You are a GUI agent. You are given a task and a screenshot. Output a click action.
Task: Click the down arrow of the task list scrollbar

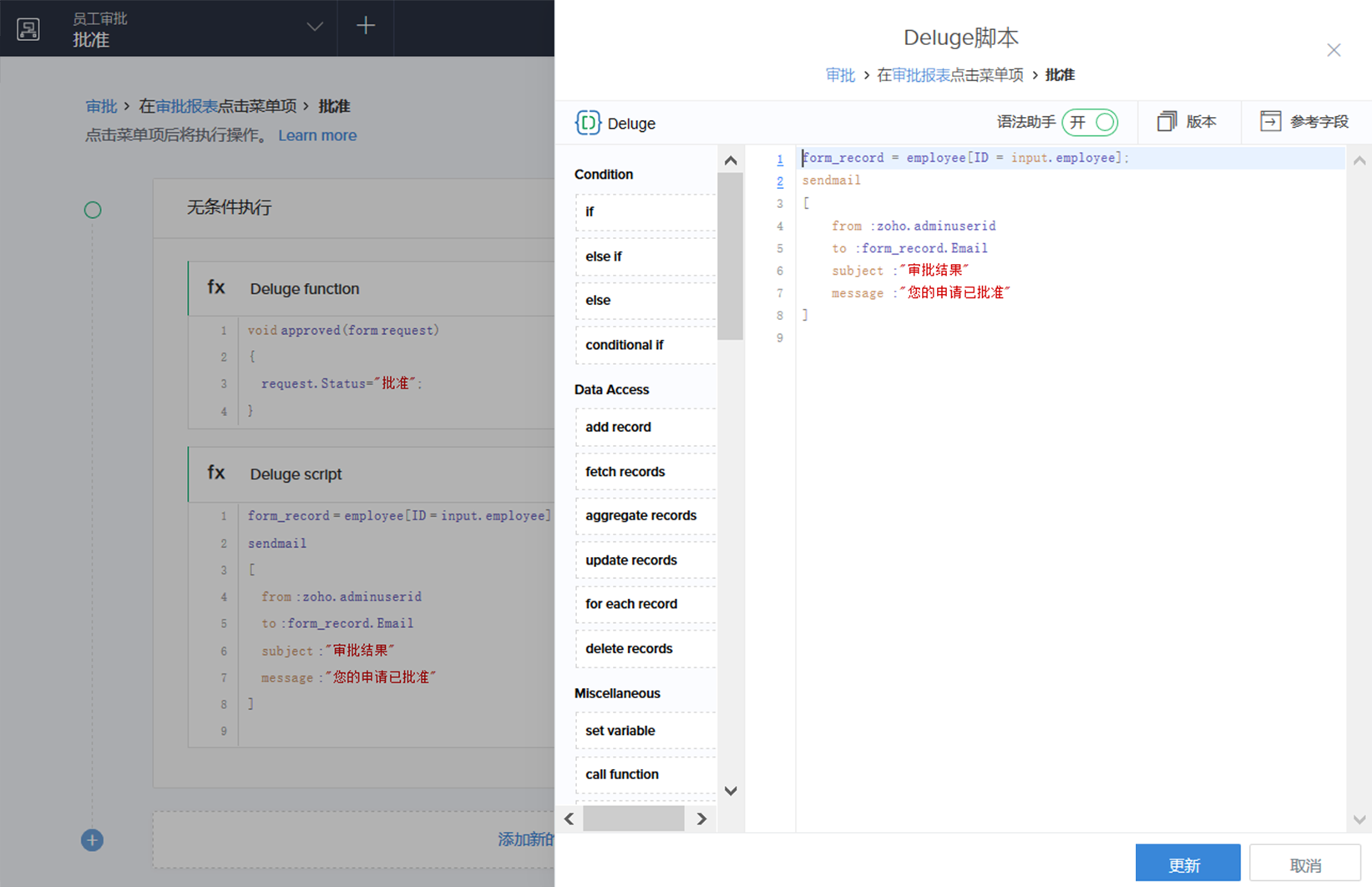point(731,791)
